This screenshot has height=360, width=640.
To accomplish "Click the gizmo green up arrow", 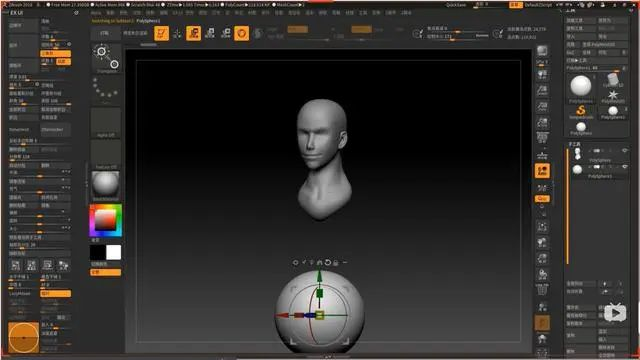I will tap(320, 276).
